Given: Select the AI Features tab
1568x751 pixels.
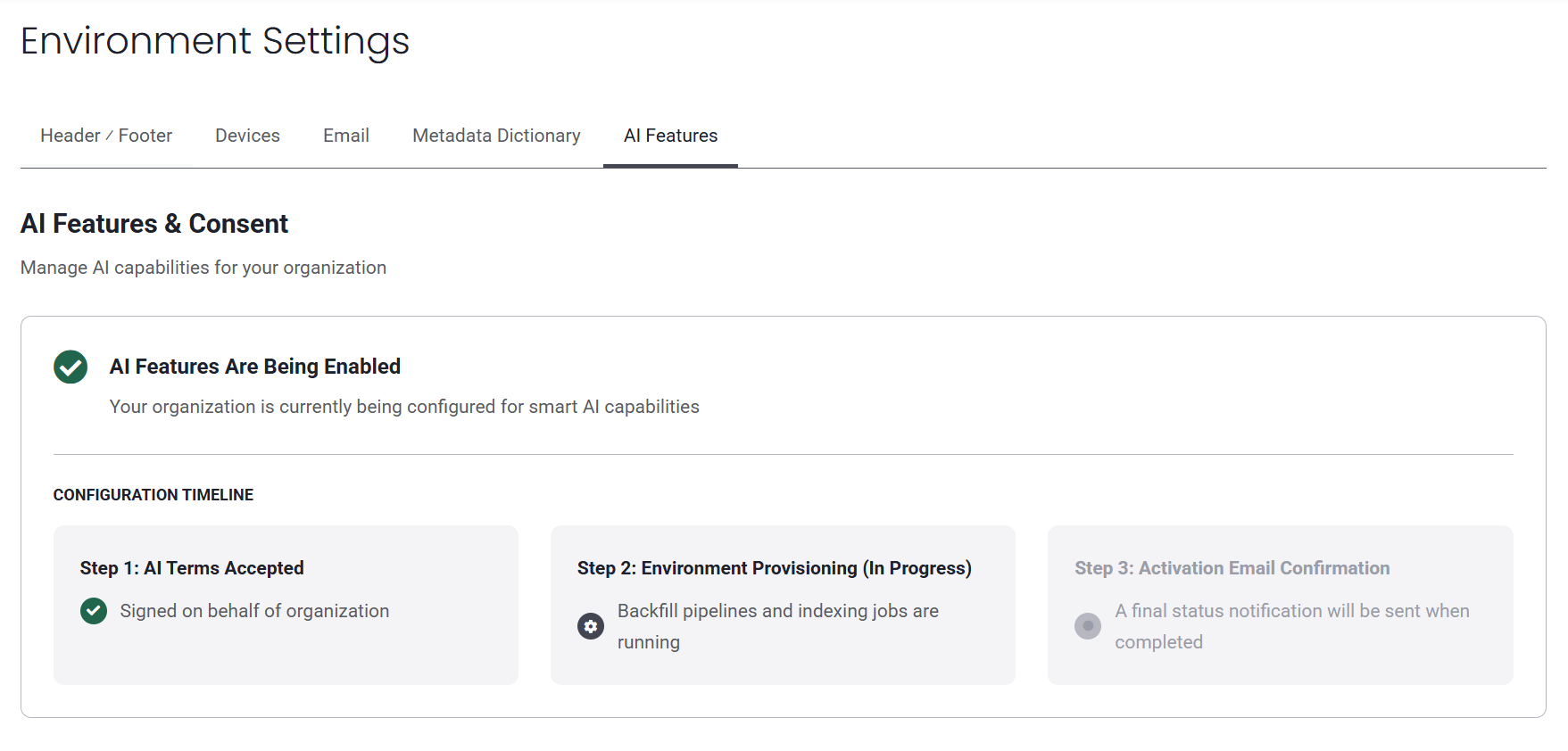Looking at the screenshot, I should 670,136.
